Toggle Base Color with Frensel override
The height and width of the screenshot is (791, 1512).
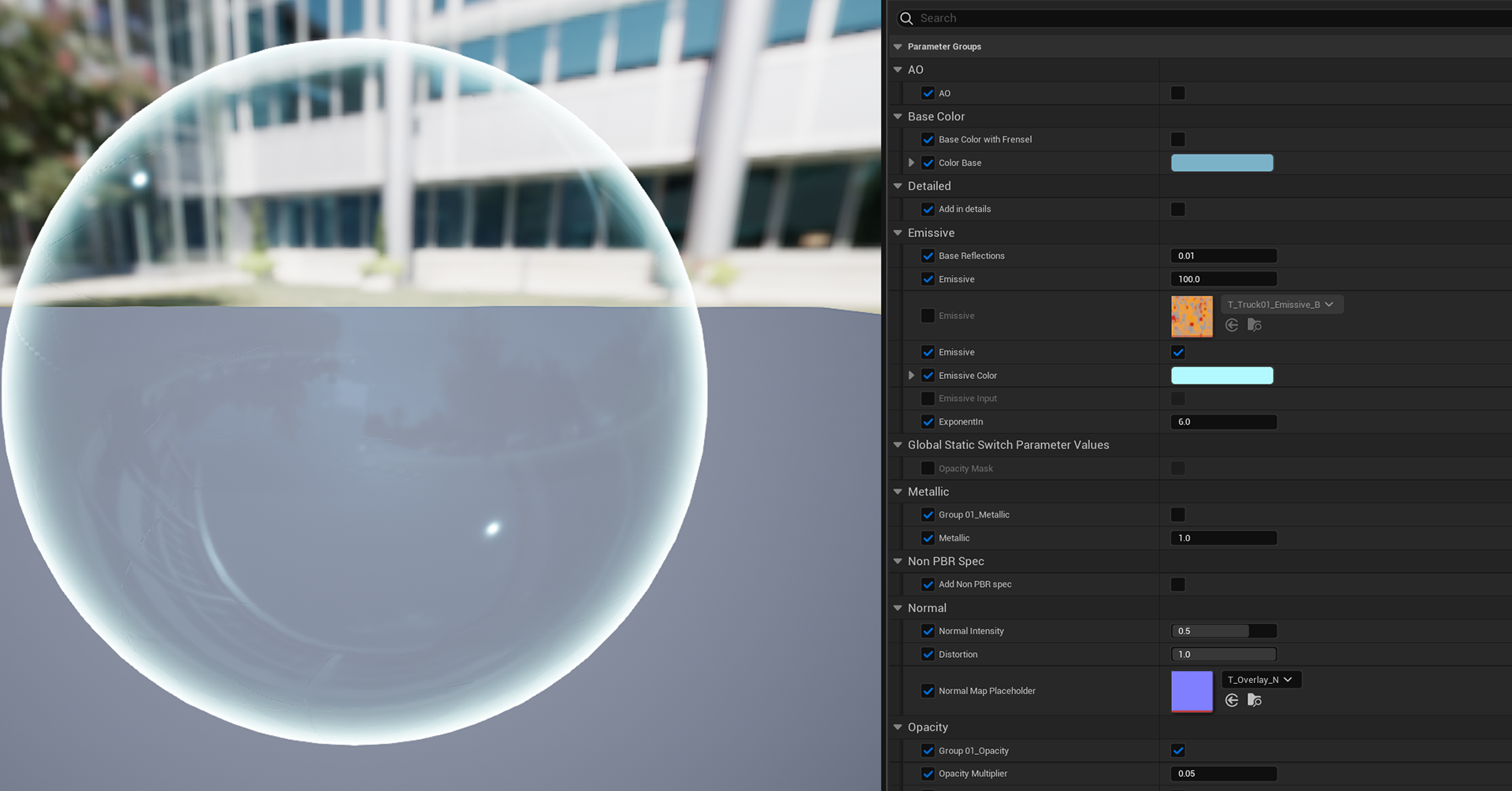[928, 139]
